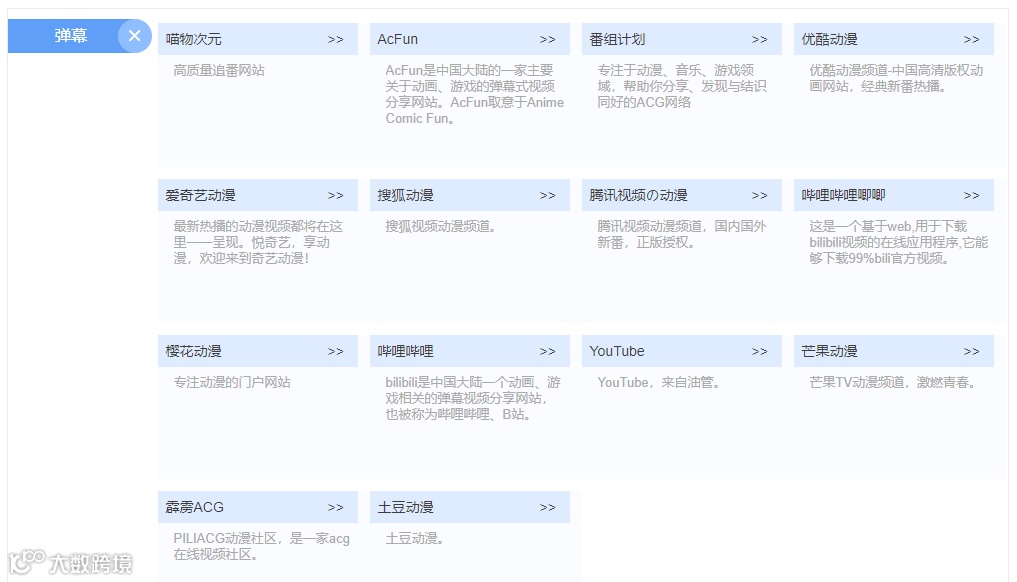Open the 喵物次元 site link
Image resolution: width=1017 pixels, height=582 pixels.
(193, 40)
